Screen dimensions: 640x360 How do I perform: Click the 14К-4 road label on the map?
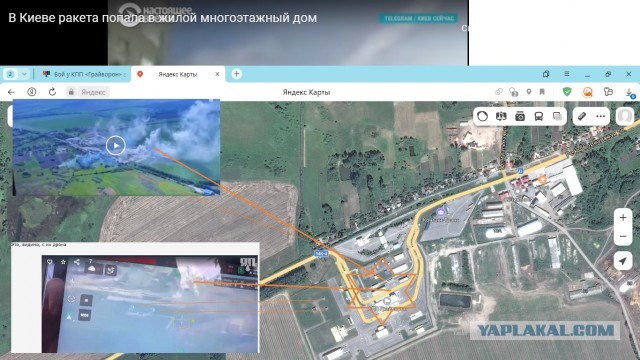321,253
